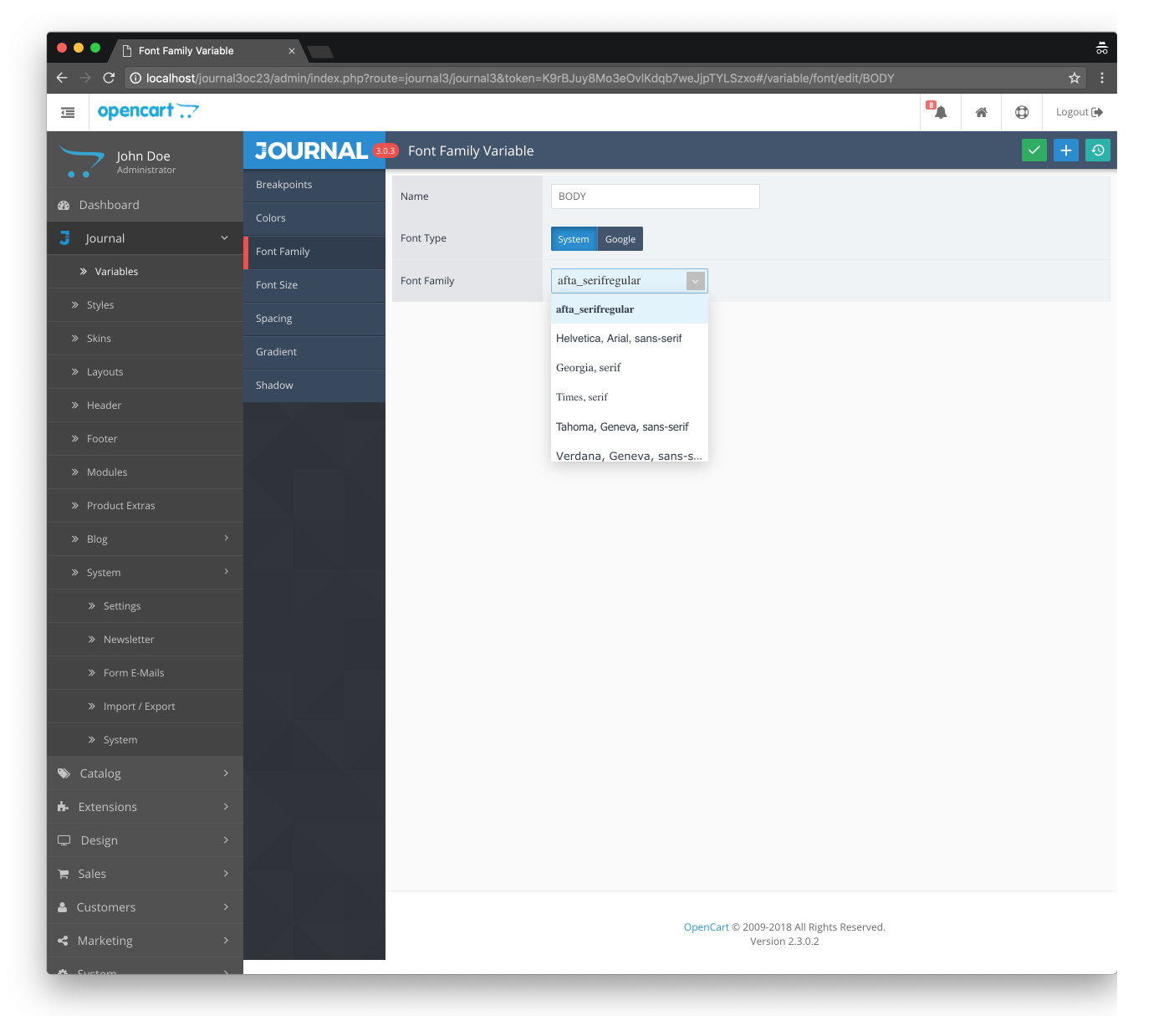Click the Dashboard gauge icon
1164x1036 pixels.
coord(64,205)
